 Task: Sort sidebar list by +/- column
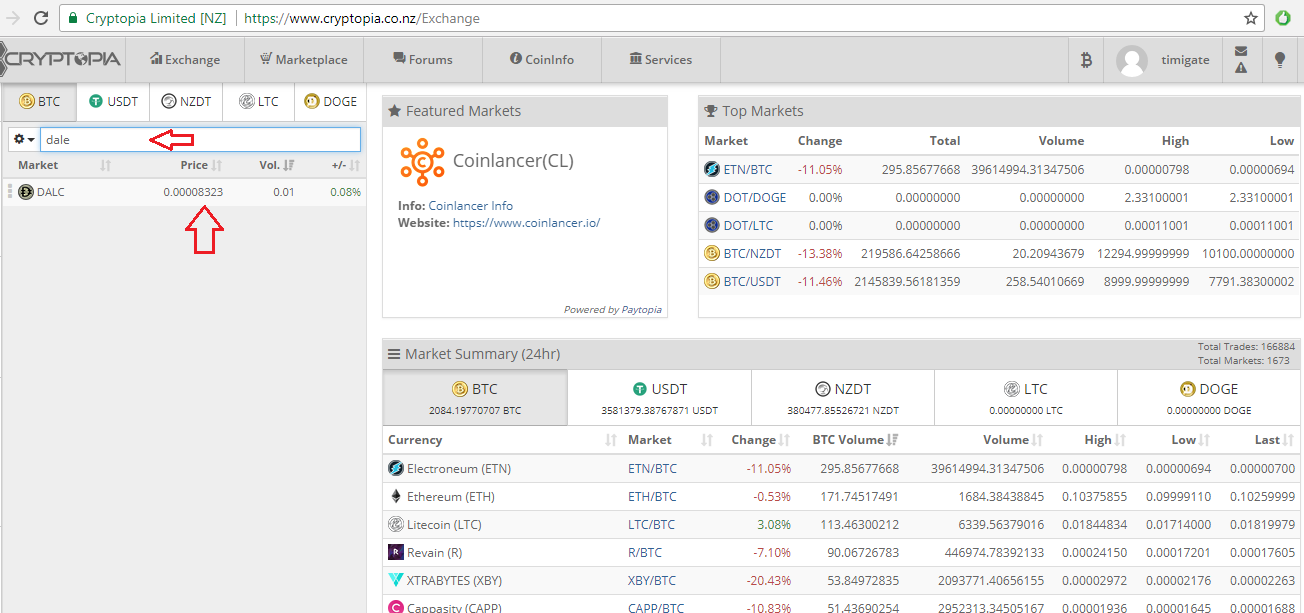[346, 165]
